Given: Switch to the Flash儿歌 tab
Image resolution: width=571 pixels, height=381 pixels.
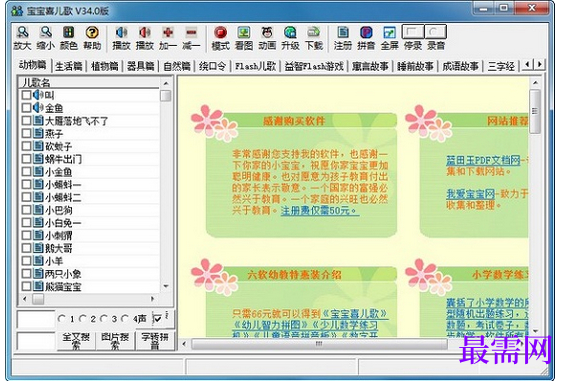Looking at the screenshot, I should 255,66.
